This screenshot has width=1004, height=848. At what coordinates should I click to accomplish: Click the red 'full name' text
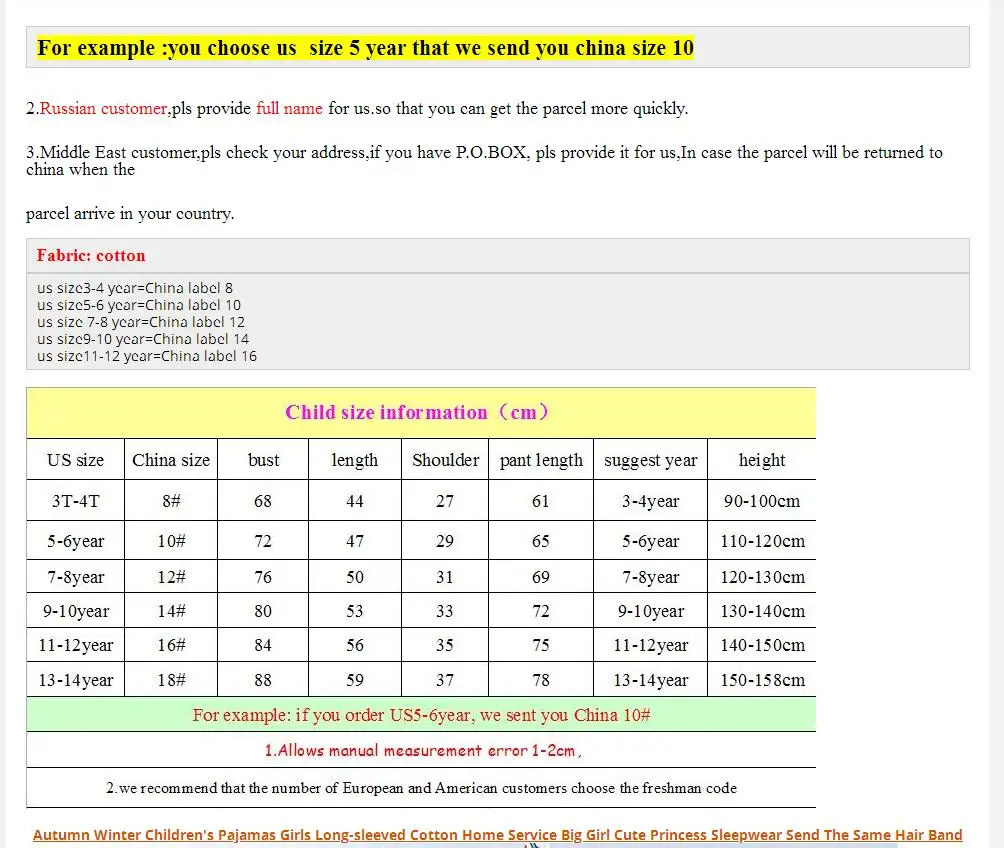click(289, 108)
